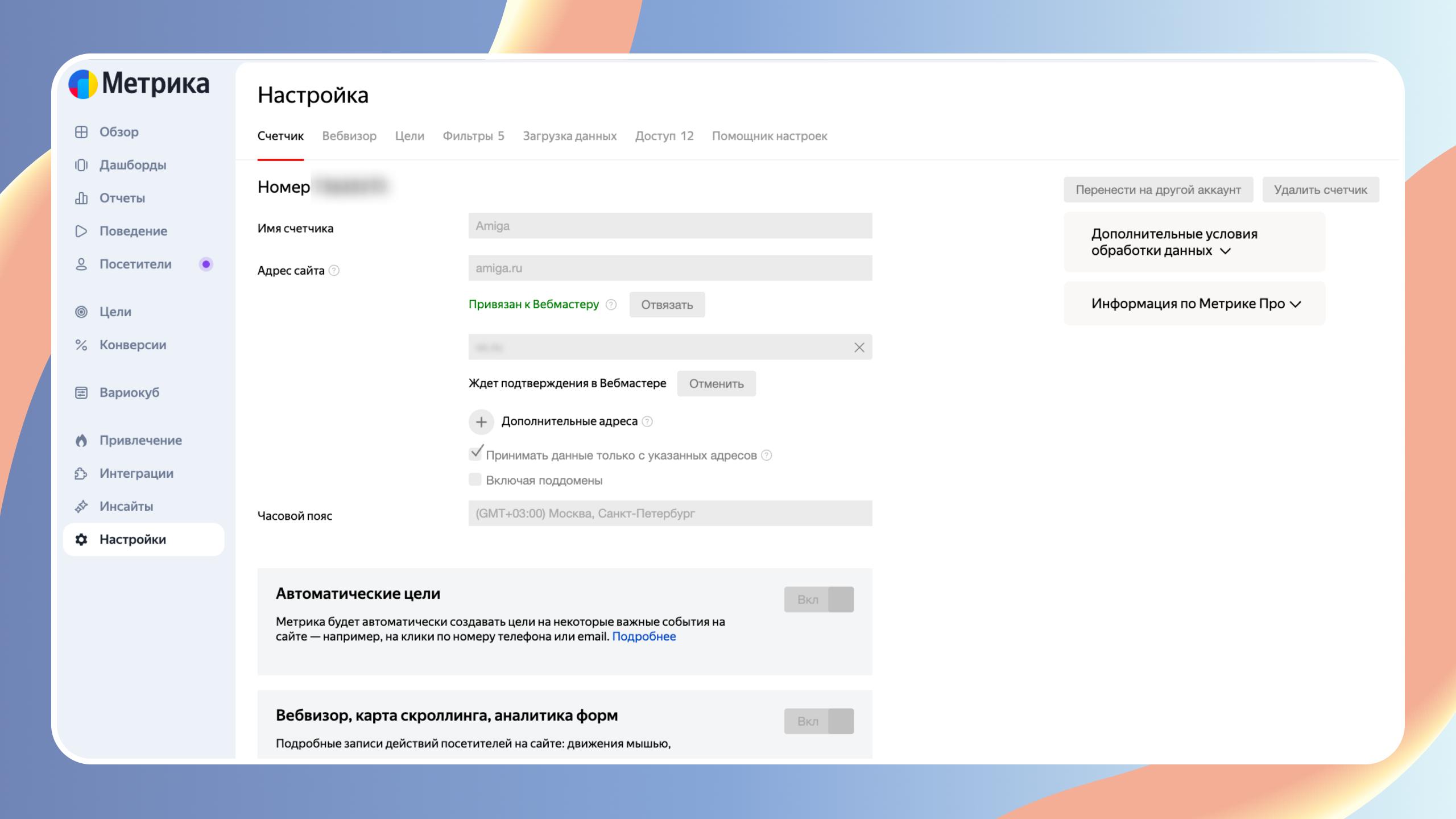Image resolution: width=1456 pixels, height=819 pixels.
Task: Open Посетители in the sidebar
Action: 135,264
